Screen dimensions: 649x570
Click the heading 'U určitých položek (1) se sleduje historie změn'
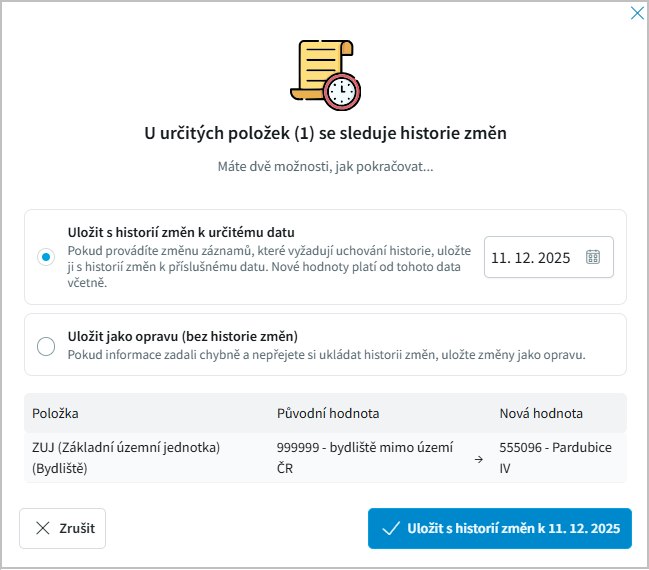tap(325, 132)
